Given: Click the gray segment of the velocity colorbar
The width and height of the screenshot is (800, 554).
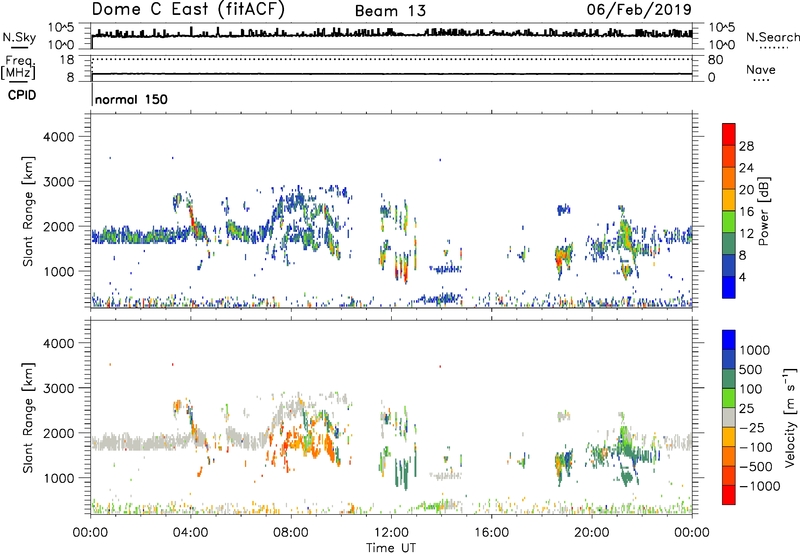Looking at the screenshot, I should (729, 417).
